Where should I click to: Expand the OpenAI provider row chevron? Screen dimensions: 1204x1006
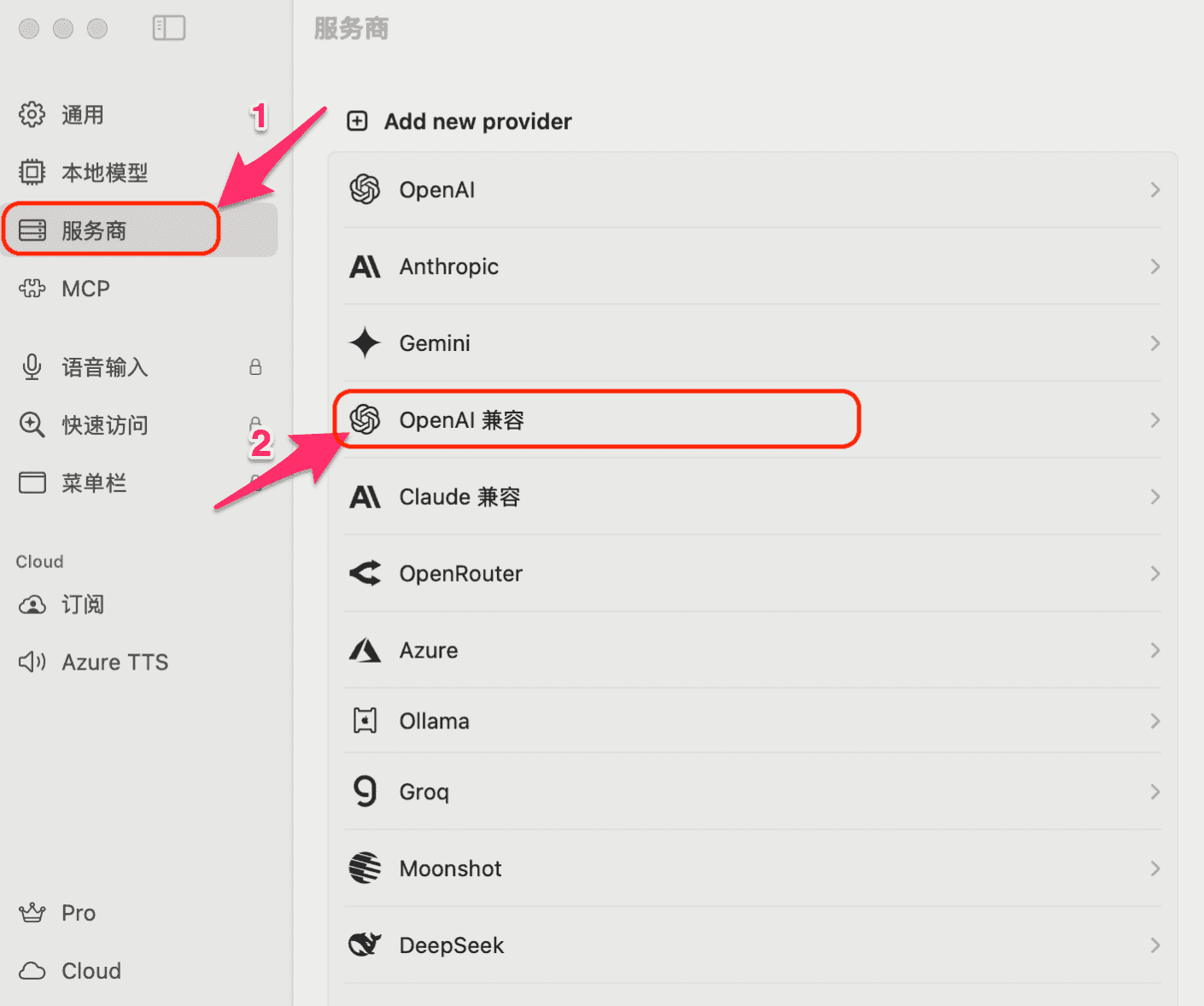click(x=1154, y=190)
